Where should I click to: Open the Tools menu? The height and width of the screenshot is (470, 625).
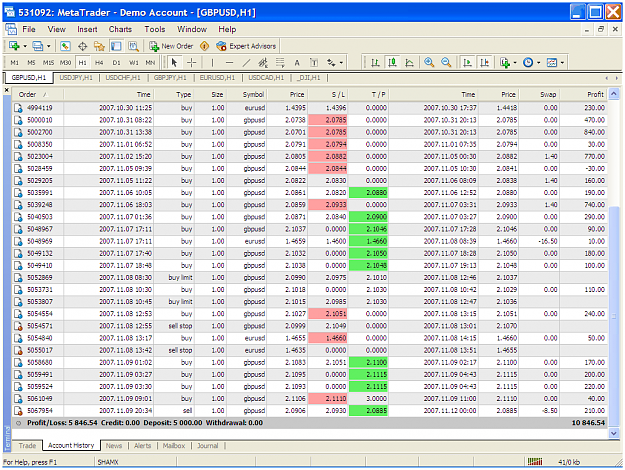click(x=155, y=29)
